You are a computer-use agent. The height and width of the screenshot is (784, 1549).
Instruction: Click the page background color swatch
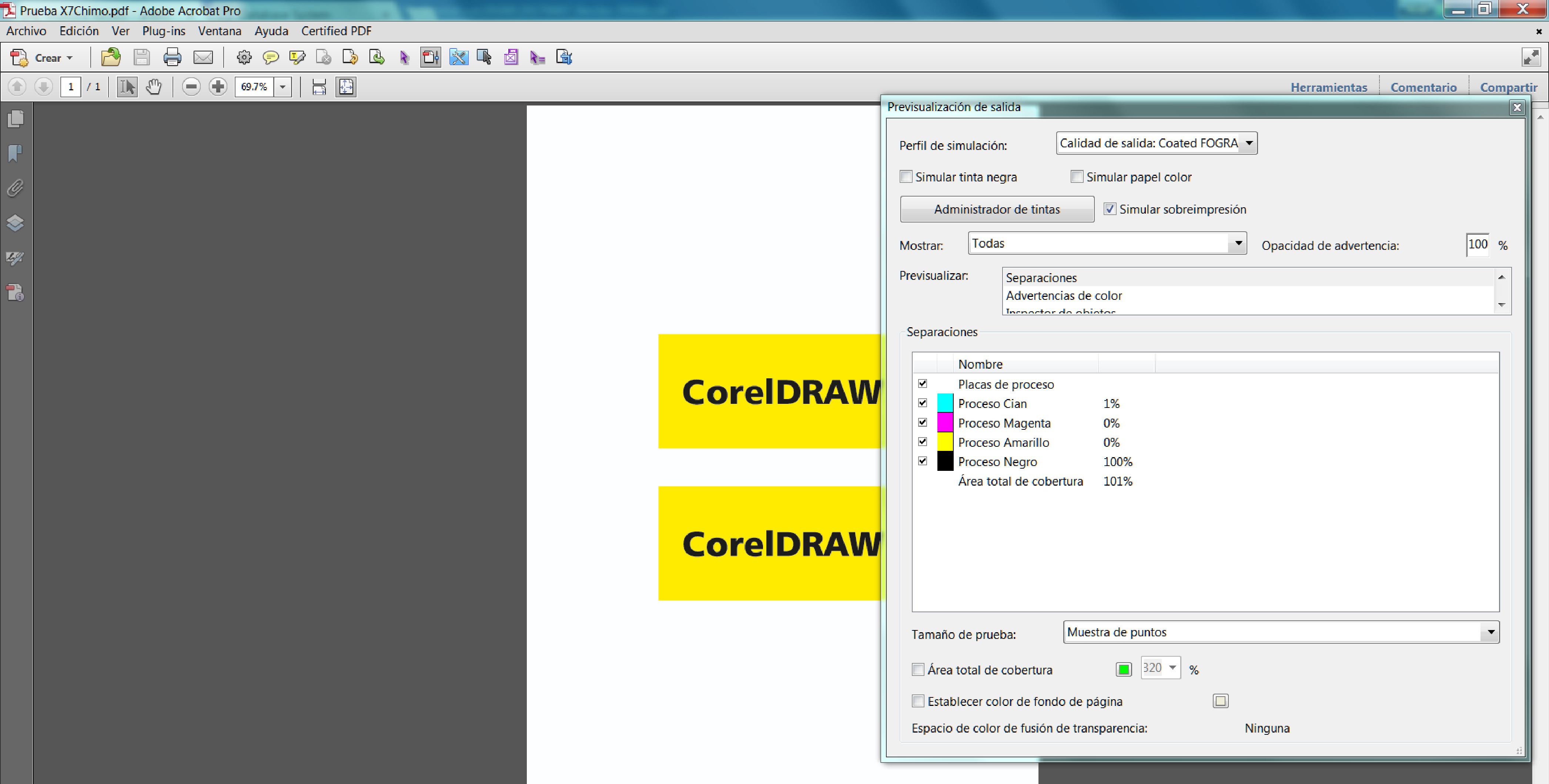1221,701
